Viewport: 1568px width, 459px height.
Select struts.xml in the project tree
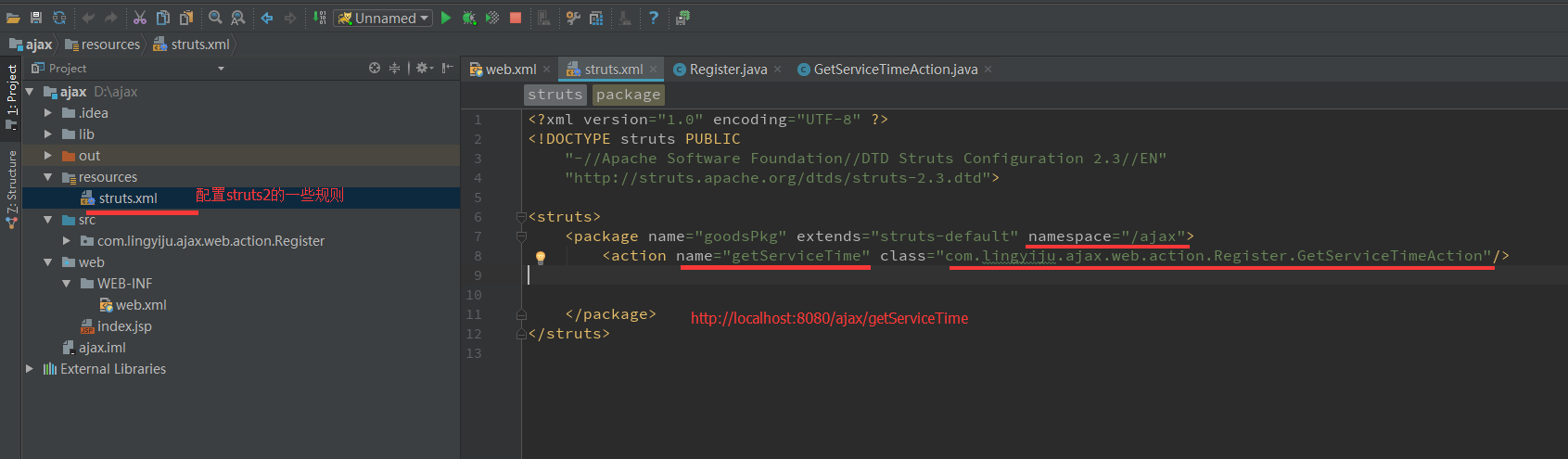[119, 198]
